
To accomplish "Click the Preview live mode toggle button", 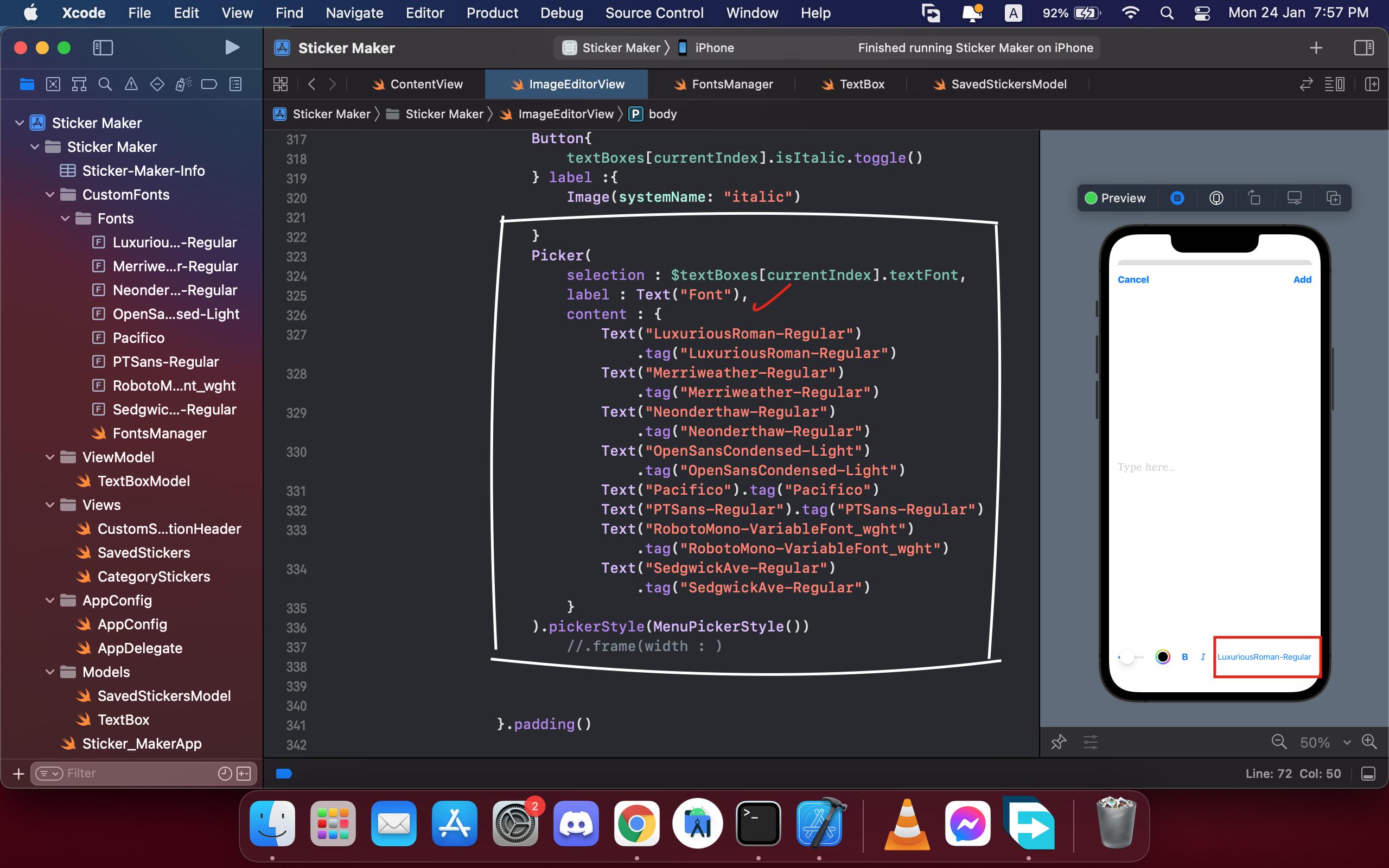I will 1177,197.
